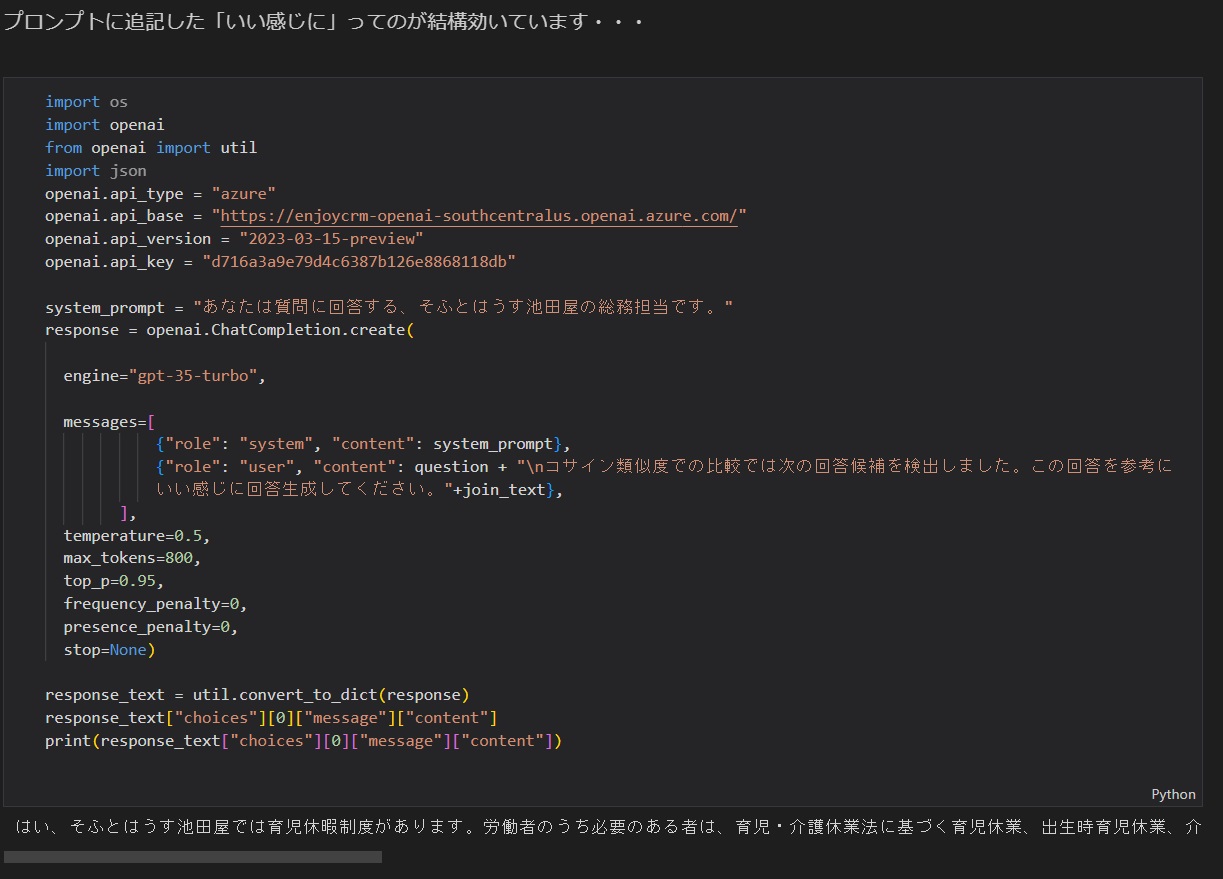
Task: Click the "stop=None)" line
Action: pos(109,650)
